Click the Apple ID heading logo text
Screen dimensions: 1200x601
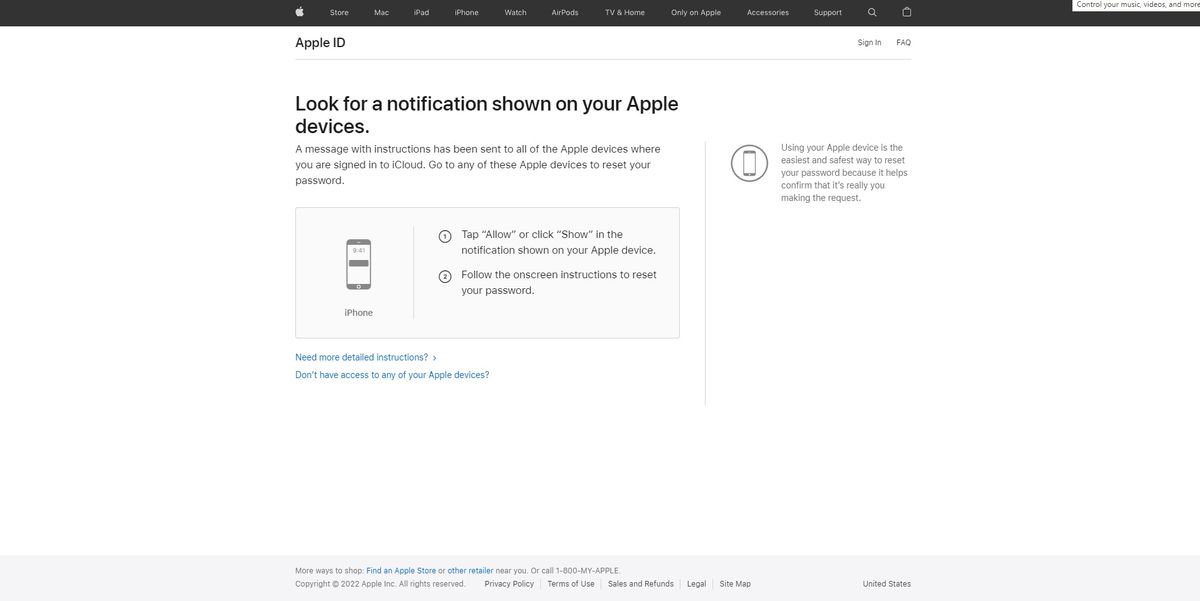(319, 42)
